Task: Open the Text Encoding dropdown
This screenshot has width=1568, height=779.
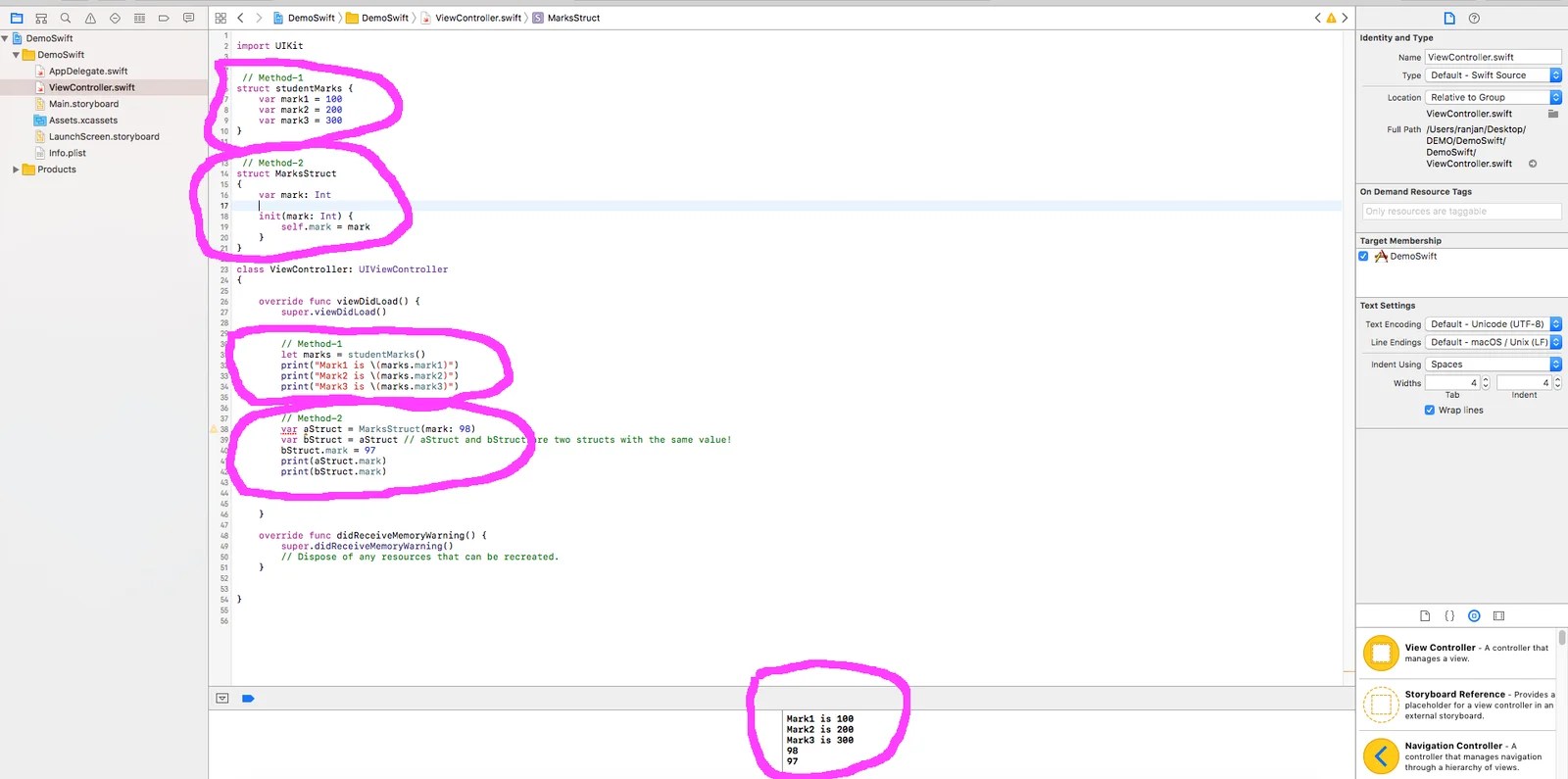Action: (1493, 324)
